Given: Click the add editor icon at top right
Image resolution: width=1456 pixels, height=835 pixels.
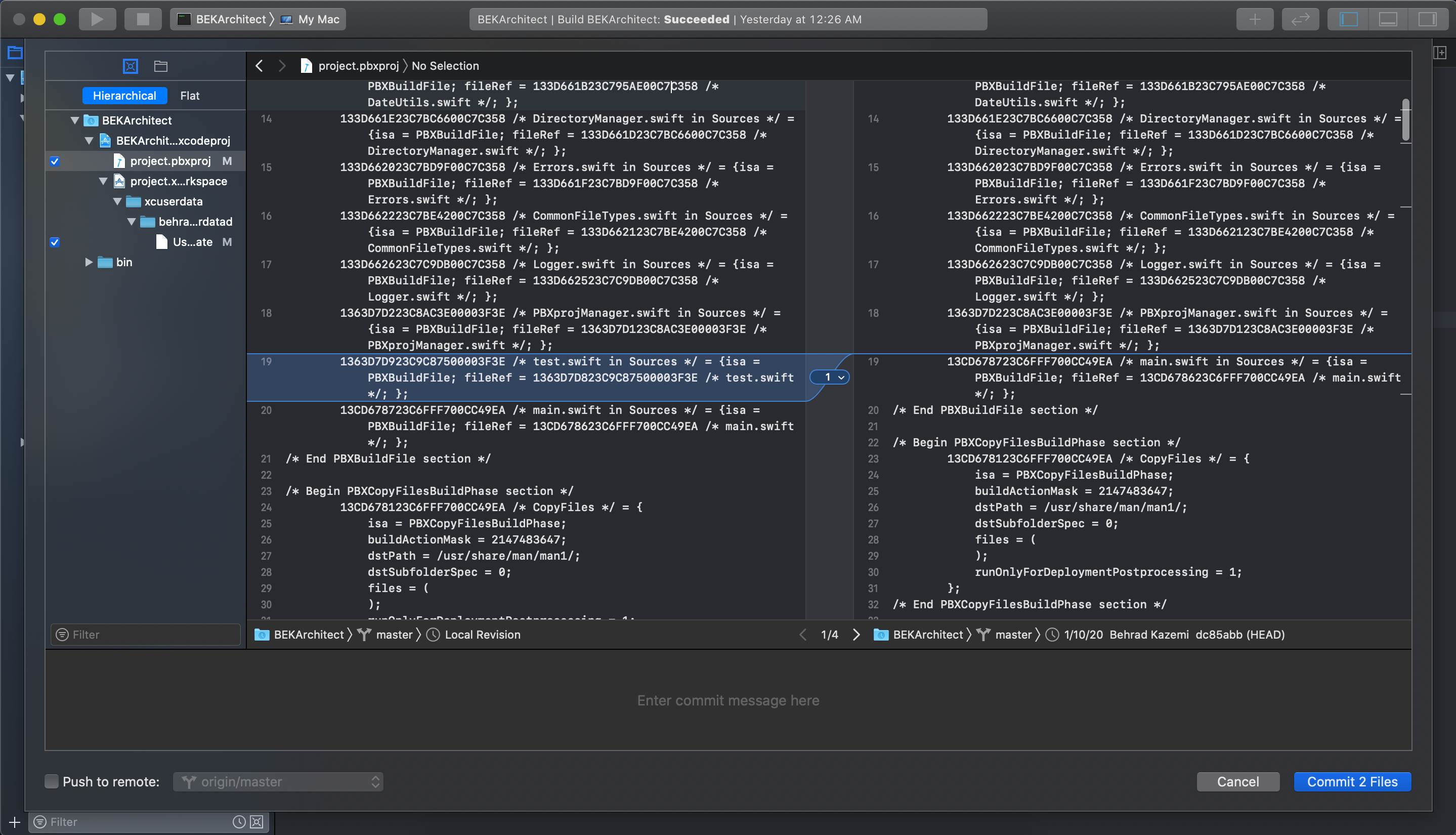Looking at the screenshot, I should [1440, 53].
